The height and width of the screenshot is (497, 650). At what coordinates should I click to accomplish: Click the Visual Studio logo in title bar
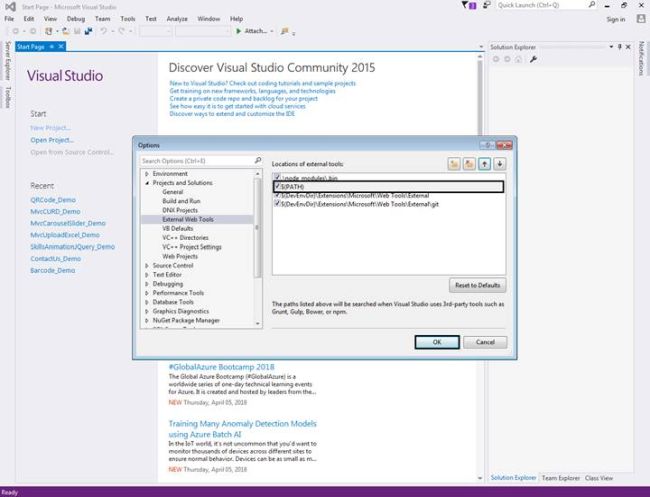[x=10, y=7]
